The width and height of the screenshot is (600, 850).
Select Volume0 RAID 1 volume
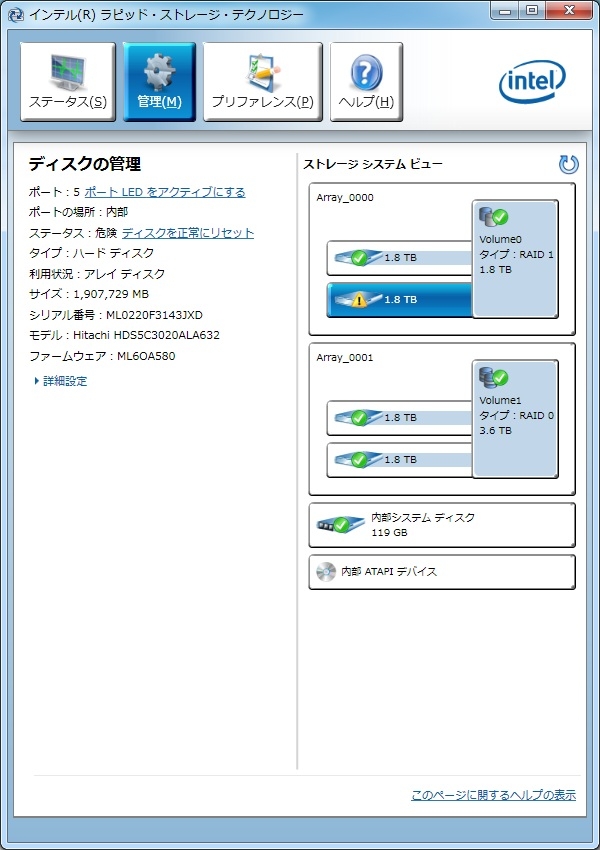point(515,259)
